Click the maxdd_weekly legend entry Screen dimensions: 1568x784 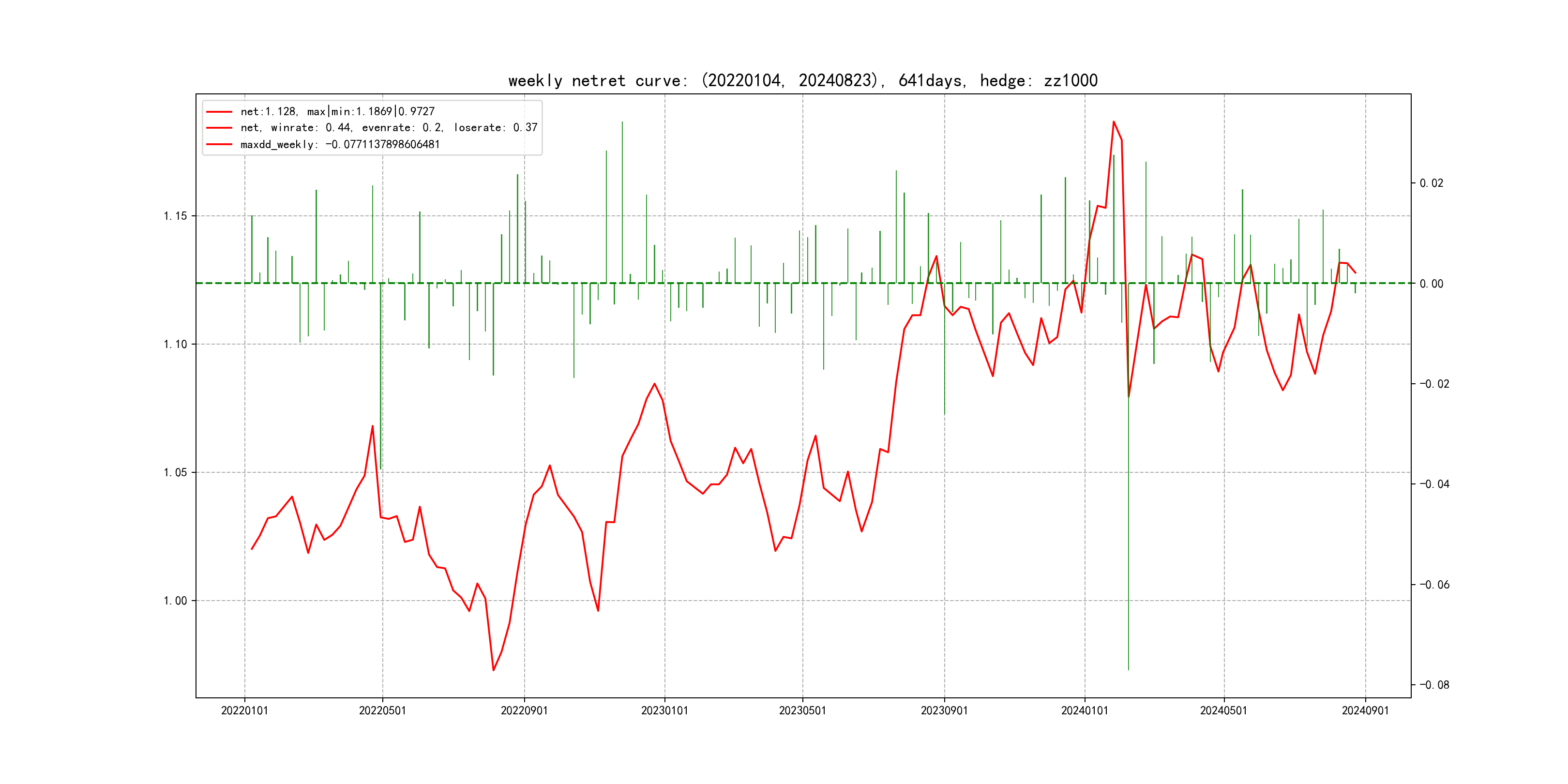pos(340,144)
